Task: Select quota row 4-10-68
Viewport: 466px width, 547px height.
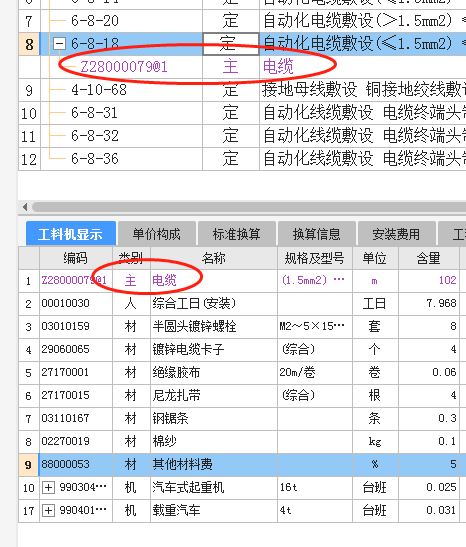Action: point(242,90)
